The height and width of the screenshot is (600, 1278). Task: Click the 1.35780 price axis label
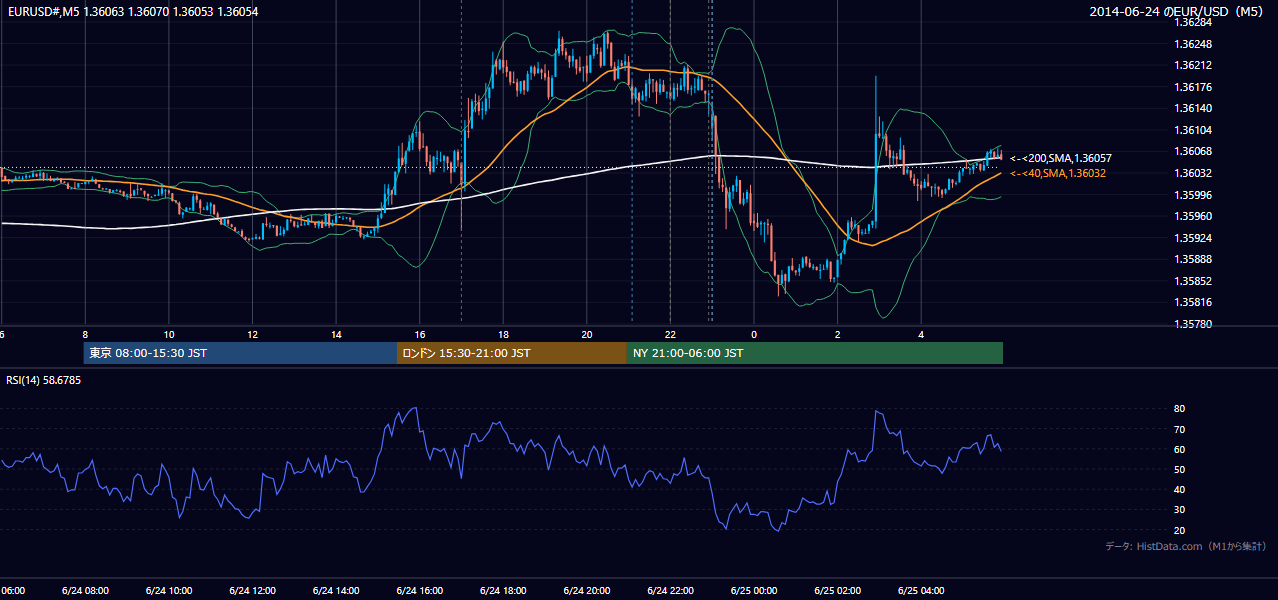[x=1193, y=324]
